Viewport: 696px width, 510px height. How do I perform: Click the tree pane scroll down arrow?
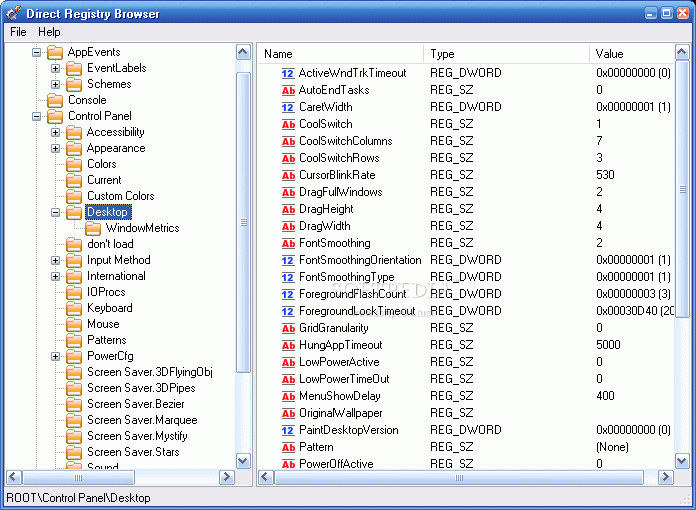point(243,461)
